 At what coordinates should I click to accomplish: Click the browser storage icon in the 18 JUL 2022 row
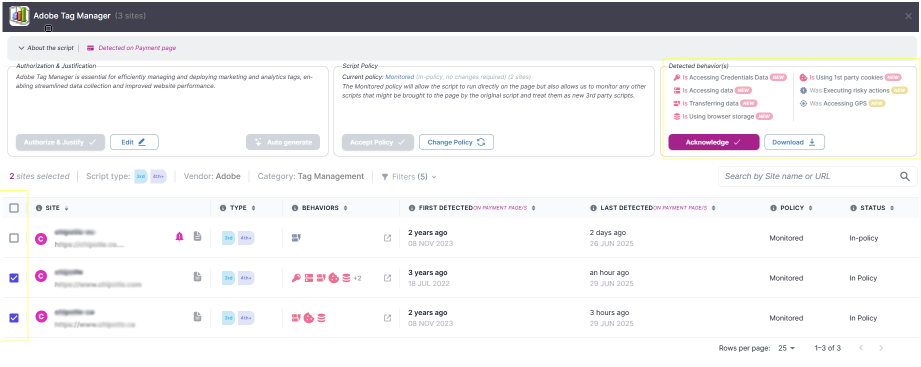tap(347, 278)
